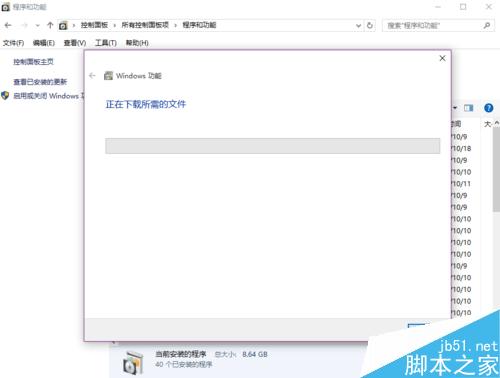Close the Windows 功能 dialog

(x=442, y=58)
